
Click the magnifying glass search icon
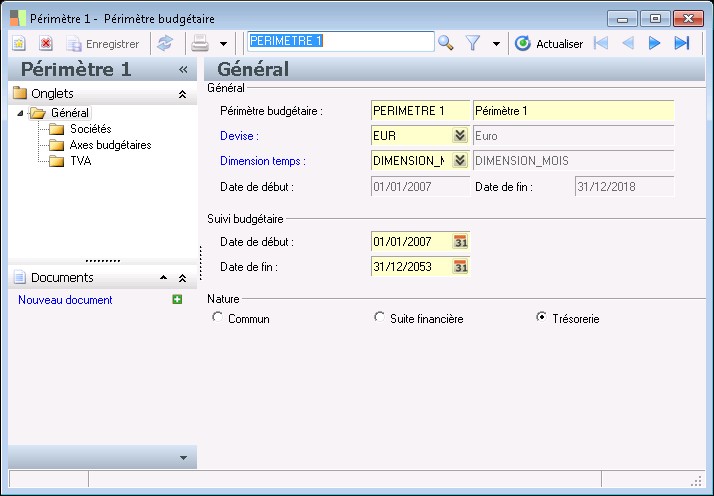point(445,43)
